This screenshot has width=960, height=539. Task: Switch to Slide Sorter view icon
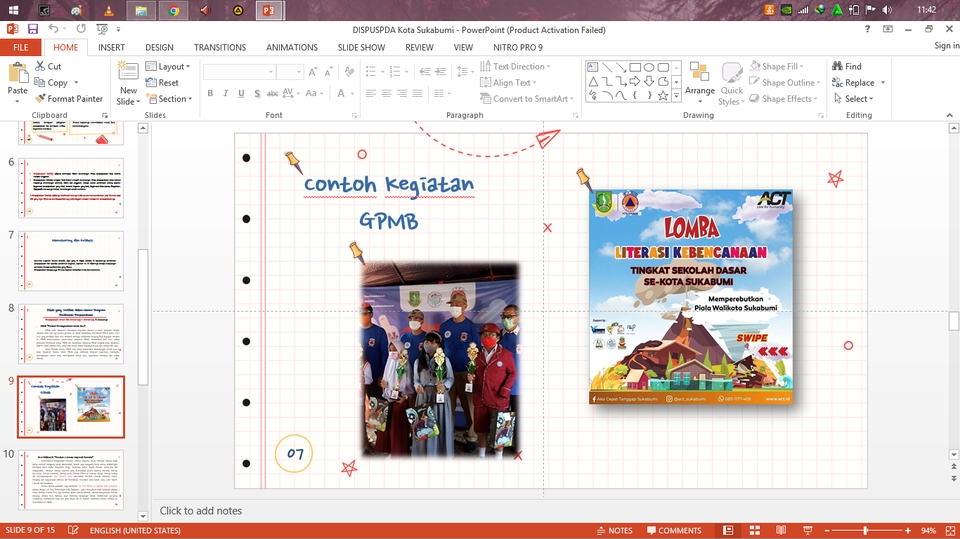(755, 530)
